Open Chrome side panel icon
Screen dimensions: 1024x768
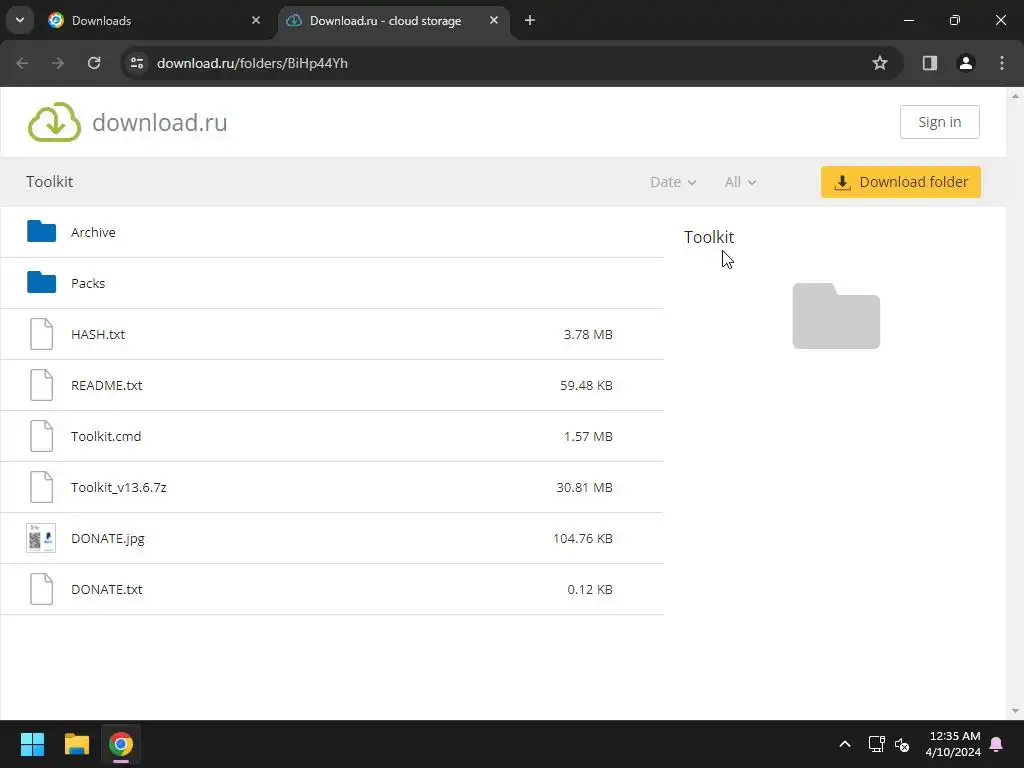click(929, 63)
